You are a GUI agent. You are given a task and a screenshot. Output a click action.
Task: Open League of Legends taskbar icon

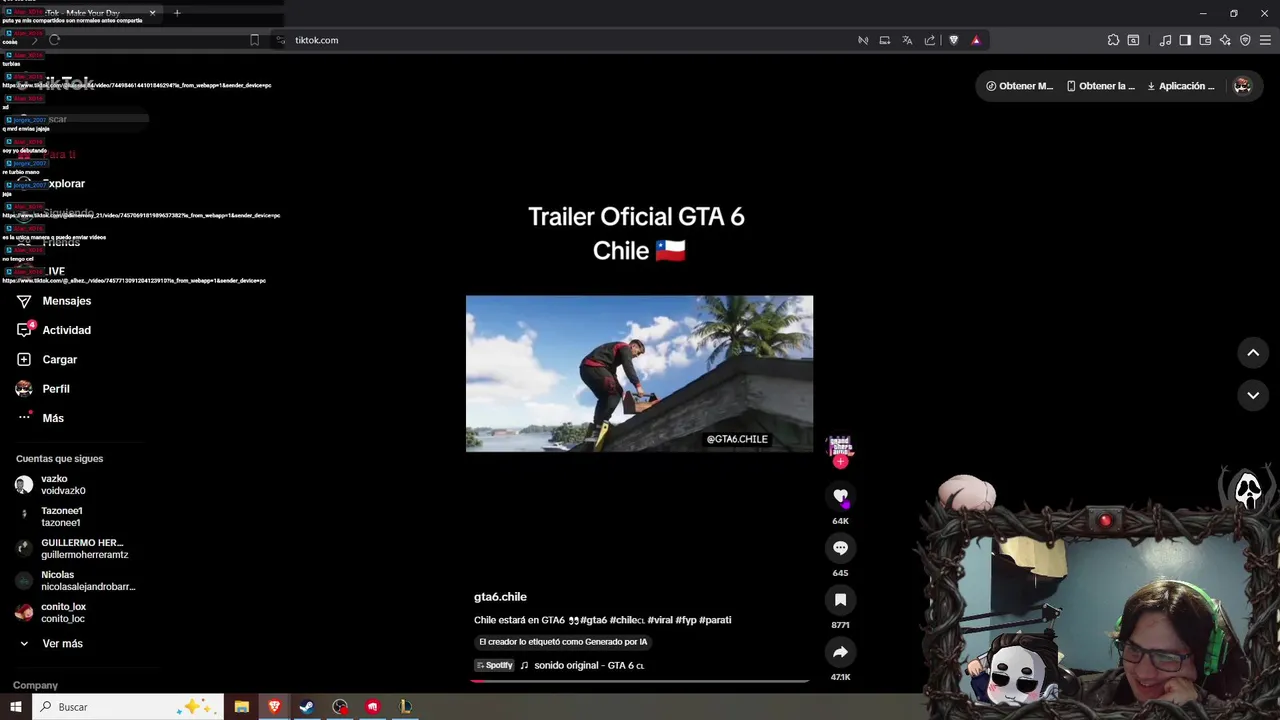coord(406,707)
